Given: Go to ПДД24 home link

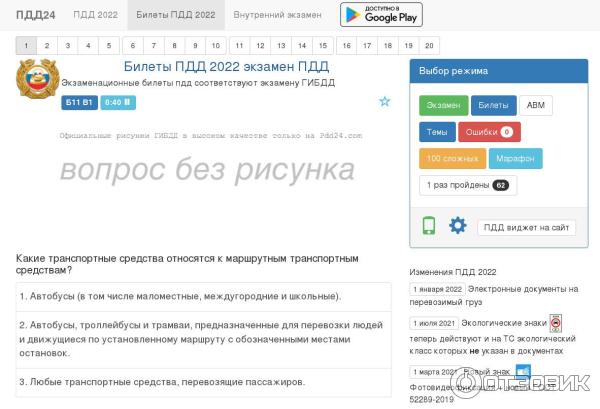Looking at the screenshot, I should click(x=36, y=15).
